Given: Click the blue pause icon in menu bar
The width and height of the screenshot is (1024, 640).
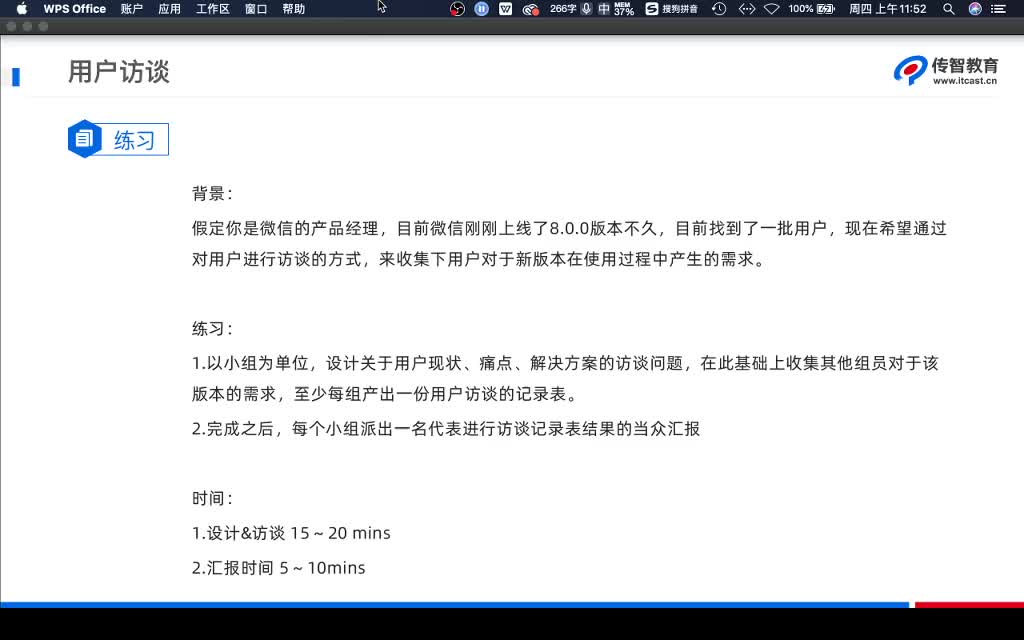Looking at the screenshot, I should point(481,8).
